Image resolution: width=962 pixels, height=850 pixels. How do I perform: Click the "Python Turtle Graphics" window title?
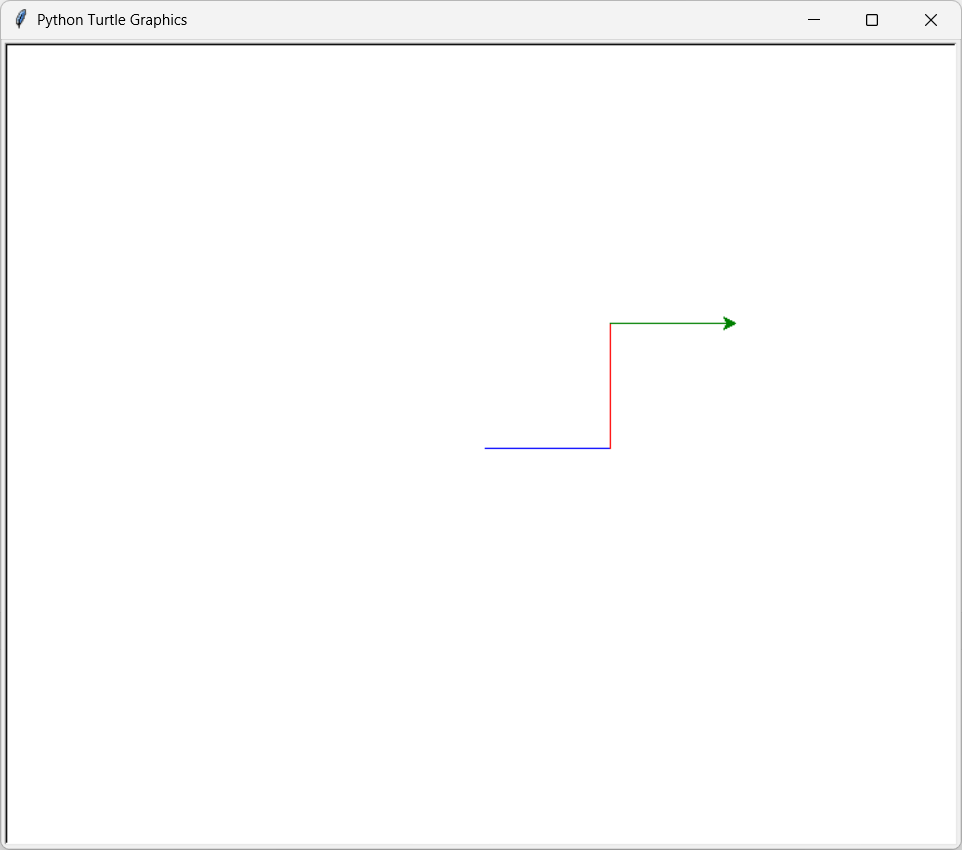pyautogui.click(x=112, y=20)
